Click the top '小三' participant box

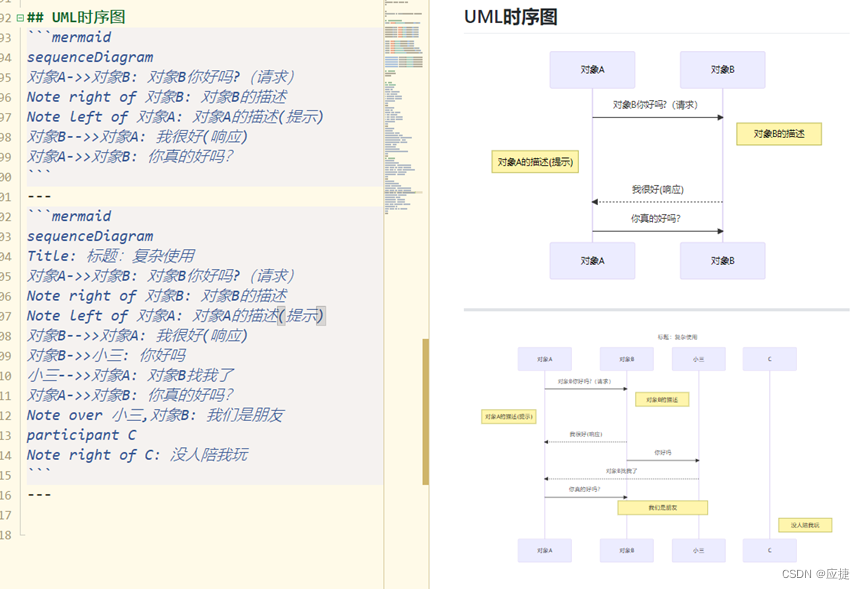(698, 359)
